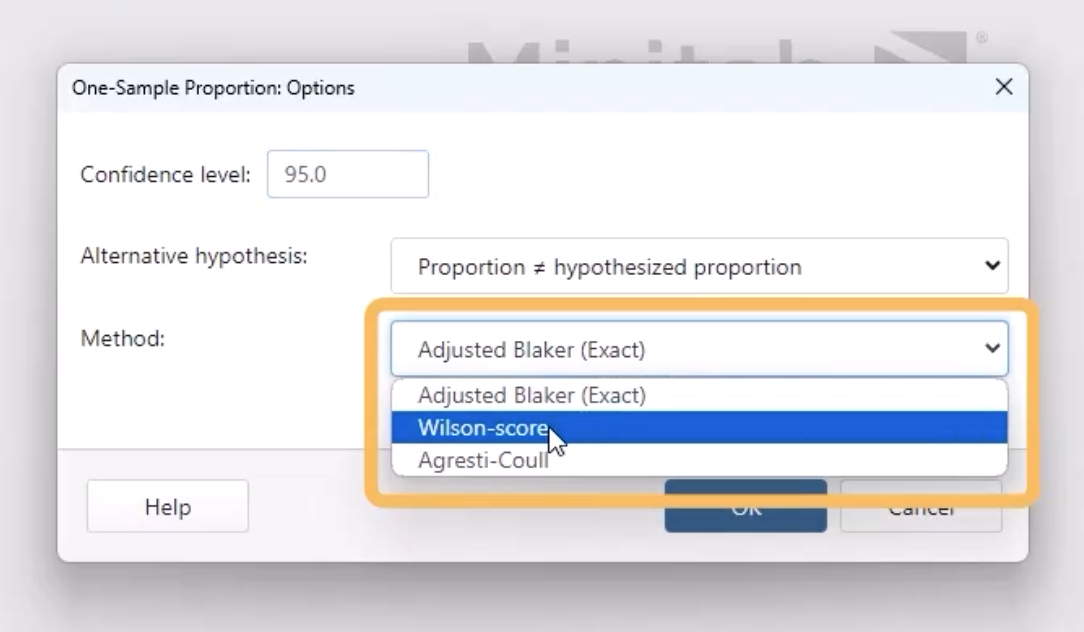This screenshot has width=1084, height=632.
Task: Click the Confidence level input field
Action: click(347, 174)
